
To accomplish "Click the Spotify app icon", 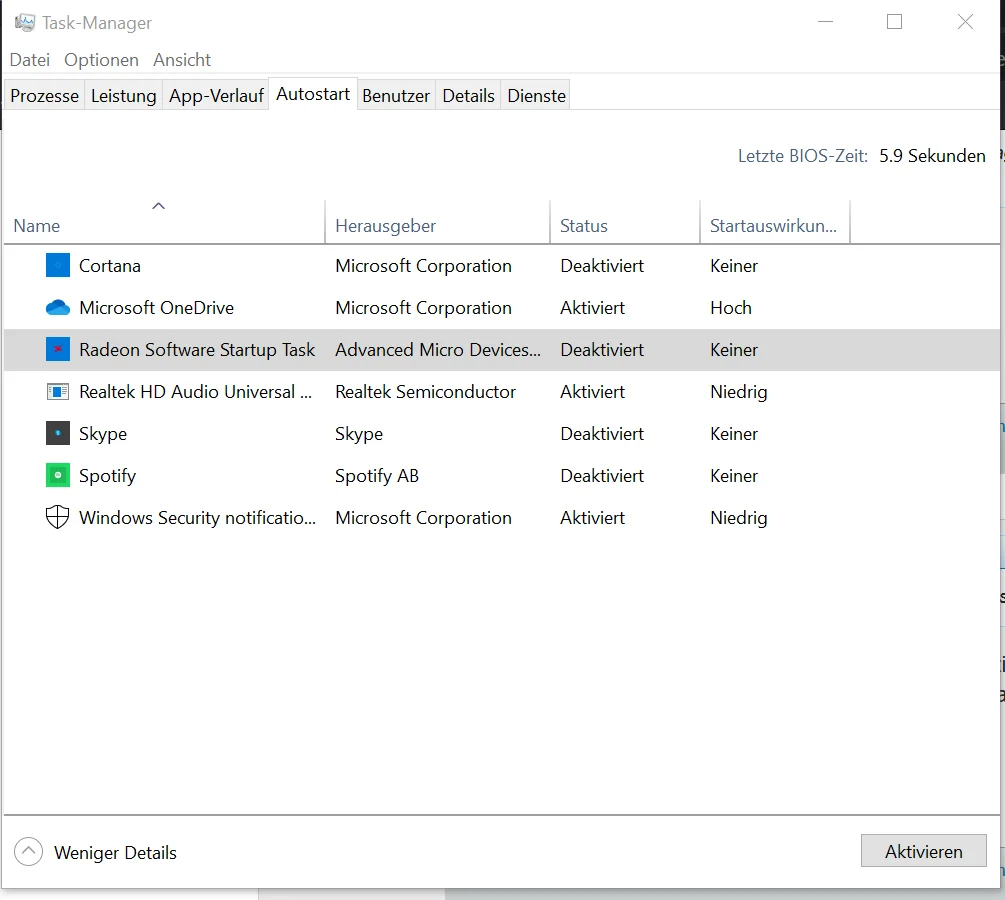I will (58, 476).
